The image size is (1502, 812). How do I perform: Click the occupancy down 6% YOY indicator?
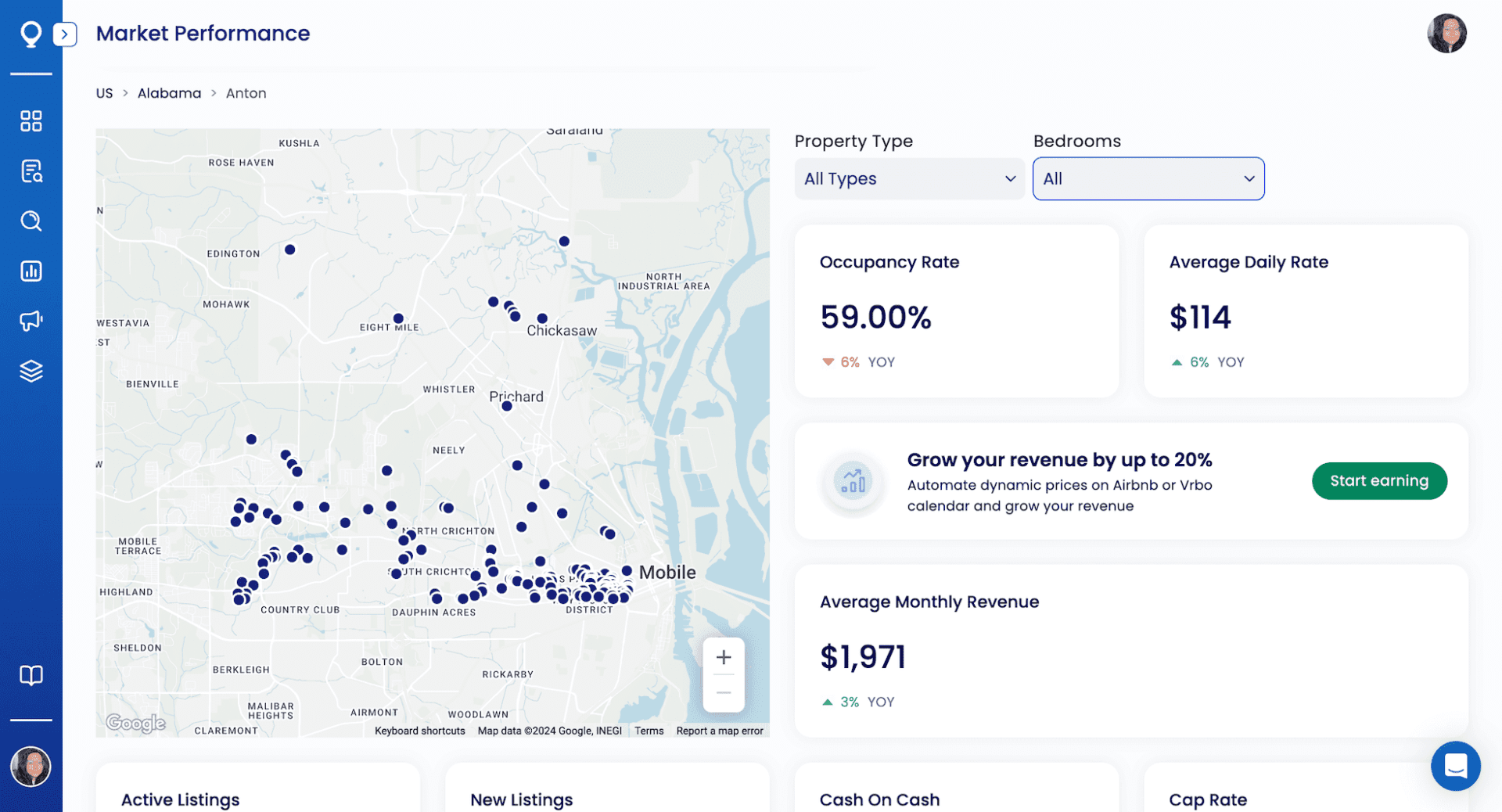click(858, 362)
